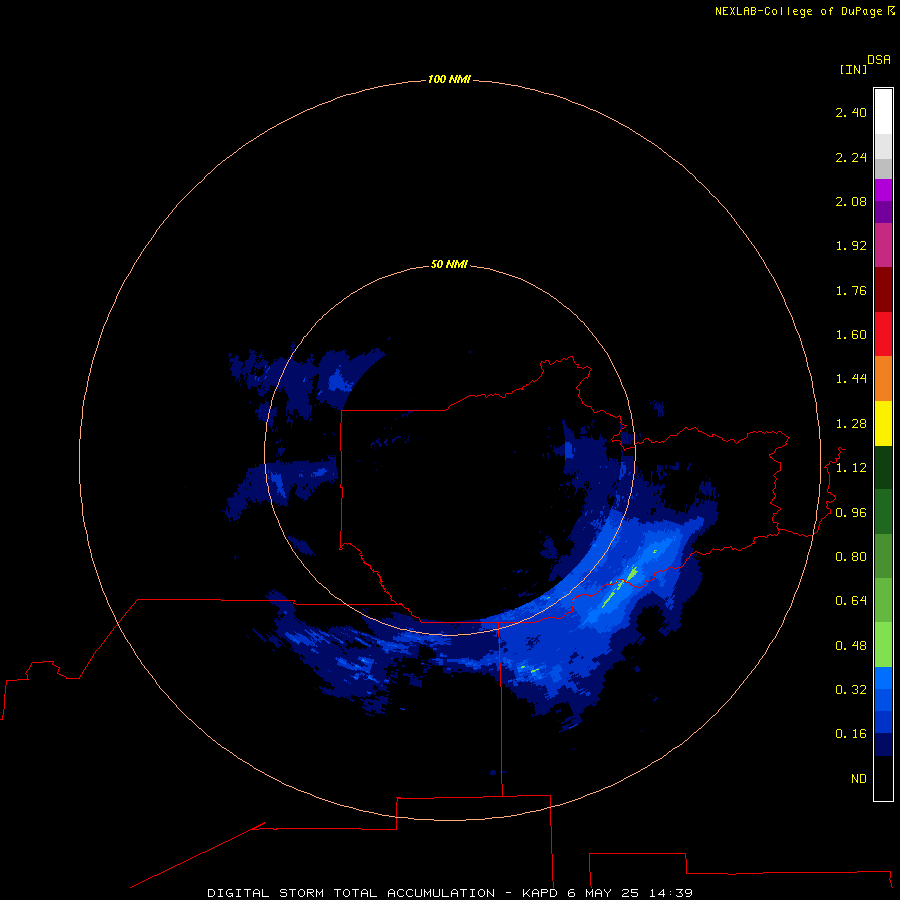900x900 pixels.
Task: Click the bright red legend swatch
Action: click(x=883, y=334)
